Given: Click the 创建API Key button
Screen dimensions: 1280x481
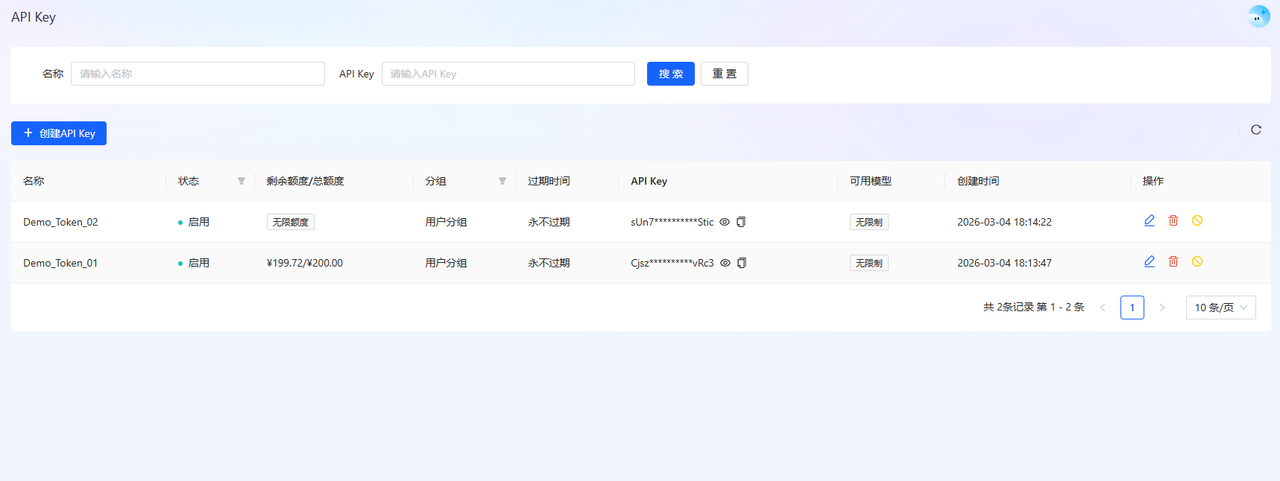Looking at the screenshot, I should point(59,133).
